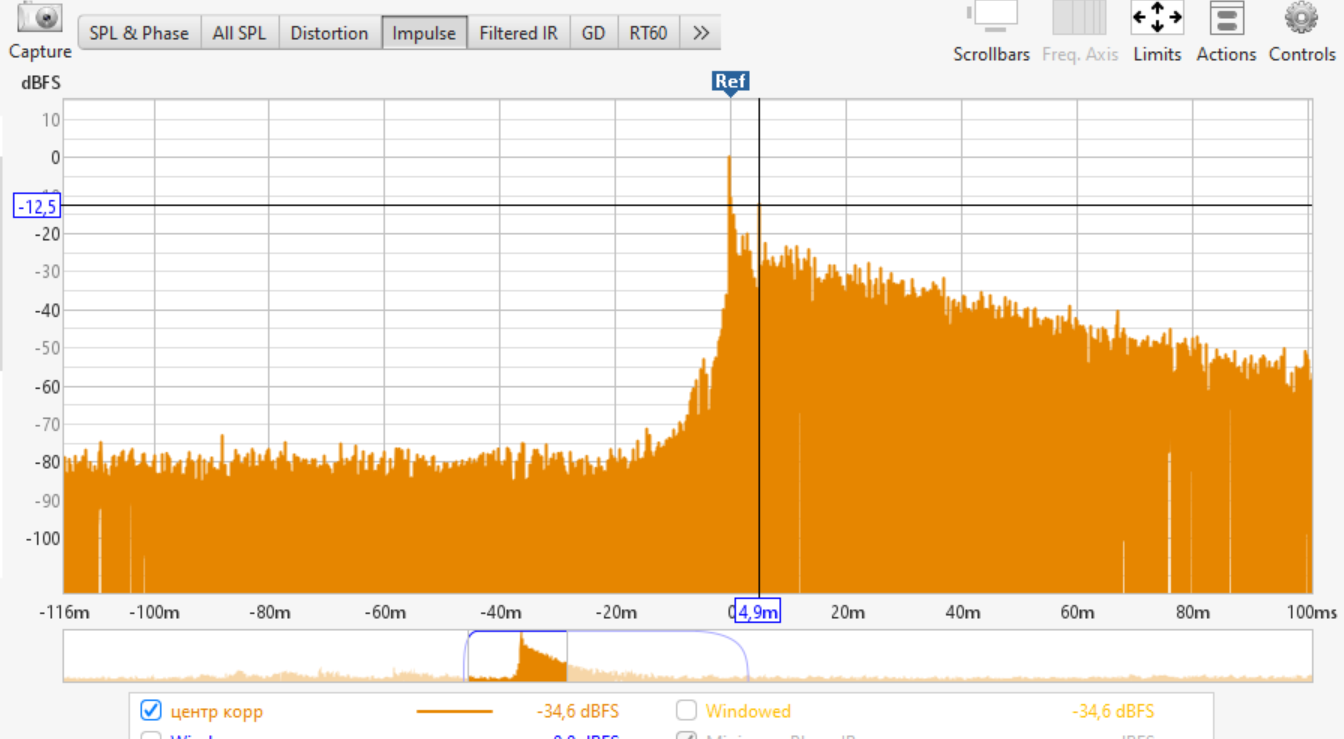
Task: Click the highlighted region in the overview strip
Action: click(517, 656)
